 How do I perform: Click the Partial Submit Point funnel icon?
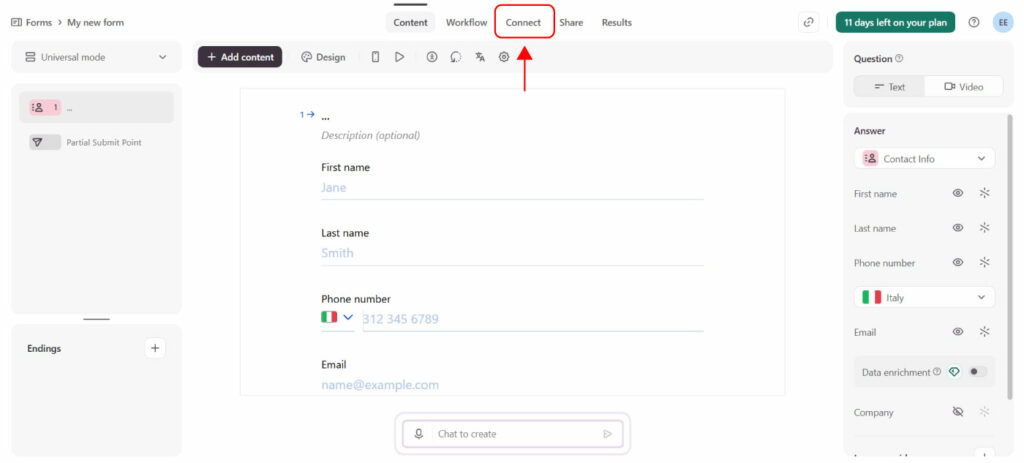37,142
